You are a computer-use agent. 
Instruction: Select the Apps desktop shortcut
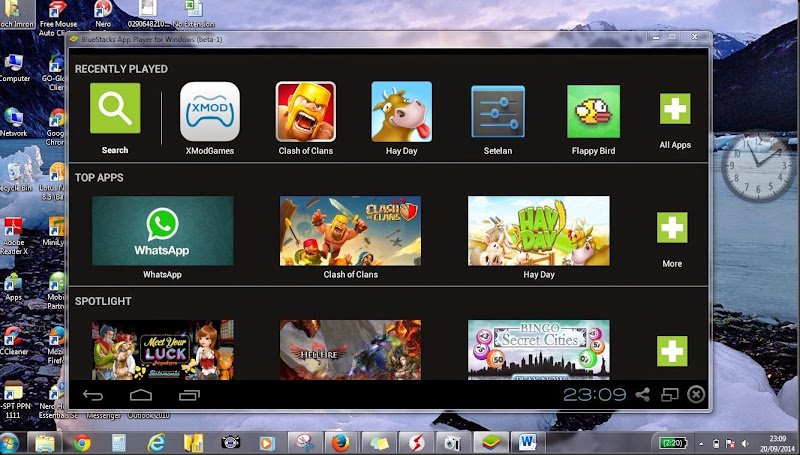click(x=13, y=287)
